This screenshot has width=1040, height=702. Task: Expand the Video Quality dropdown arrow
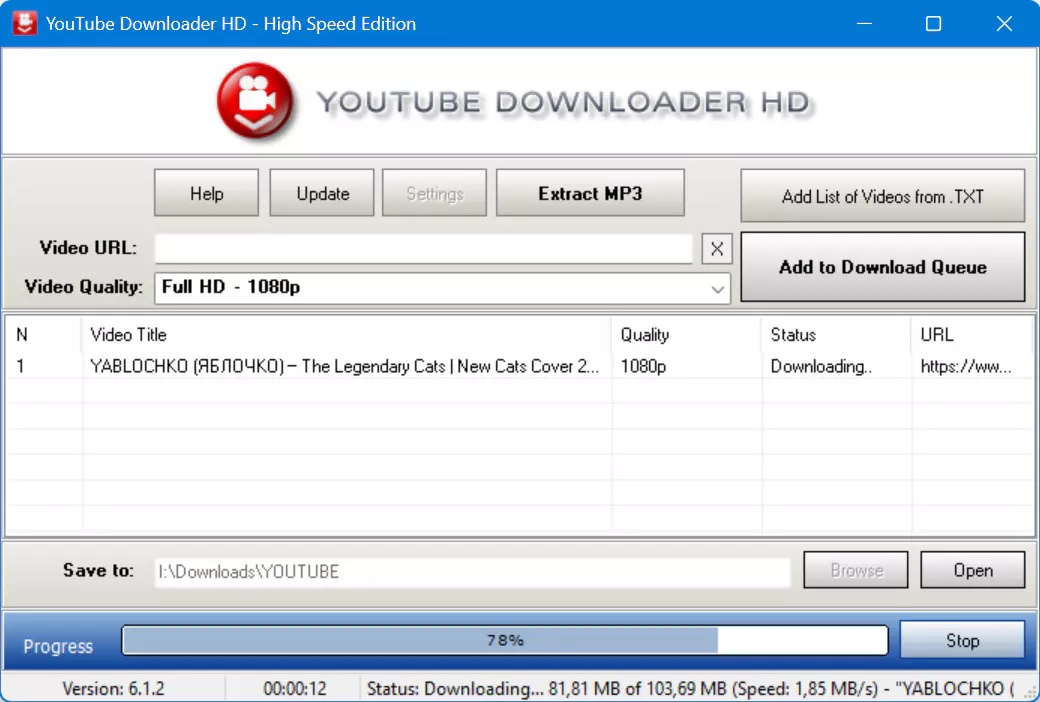tap(717, 289)
